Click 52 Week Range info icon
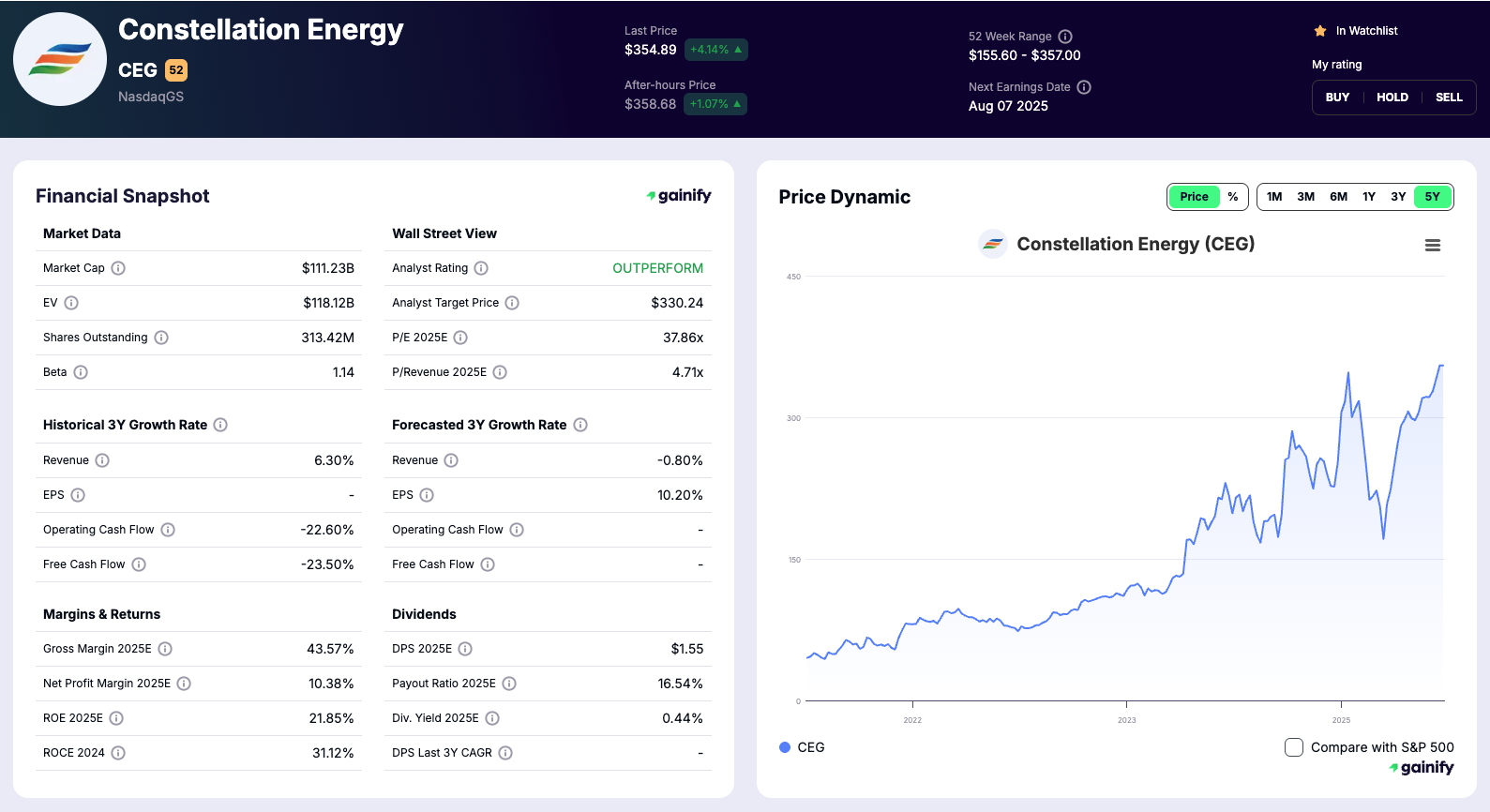The height and width of the screenshot is (812, 1490). click(x=1065, y=37)
